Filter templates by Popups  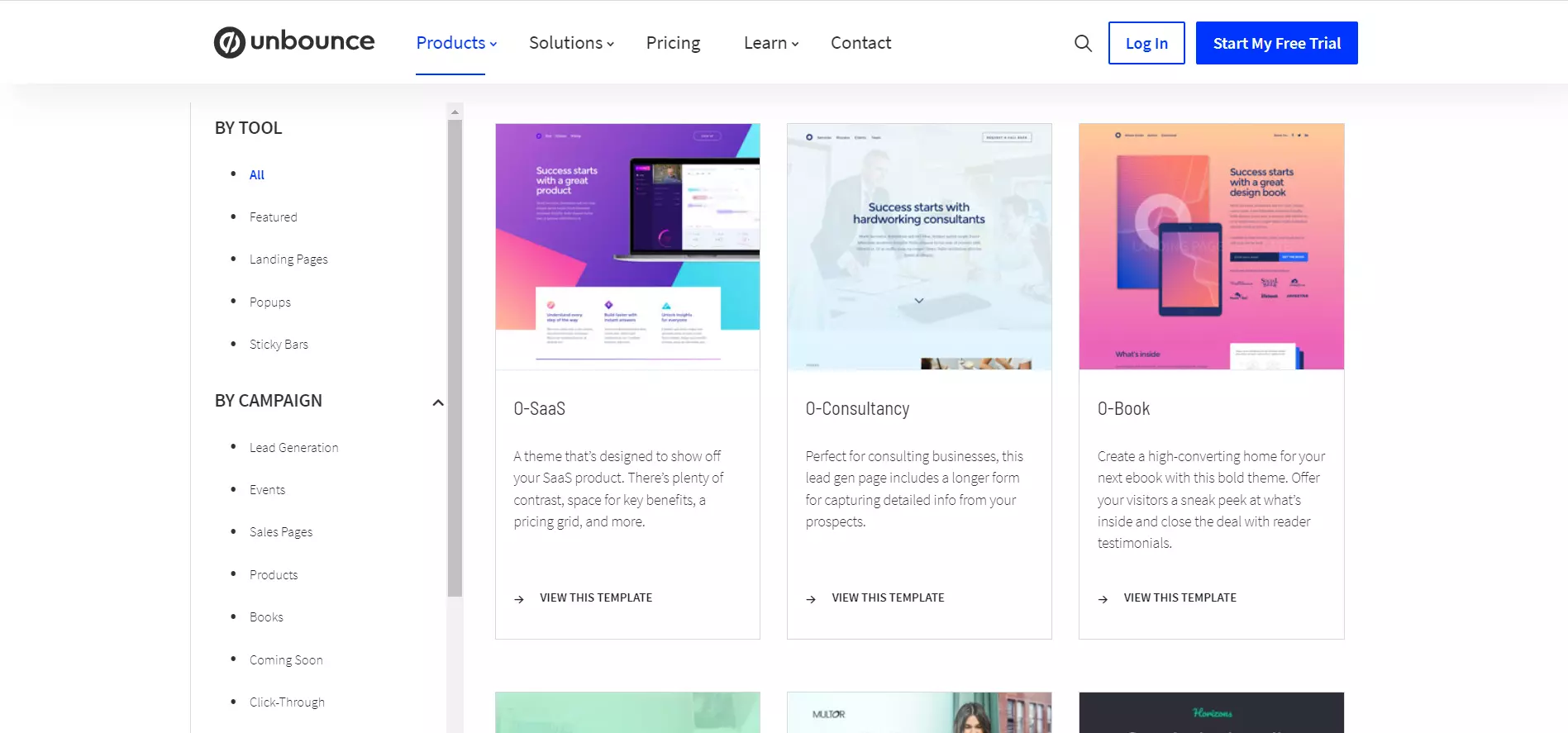pyautogui.click(x=270, y=302)
